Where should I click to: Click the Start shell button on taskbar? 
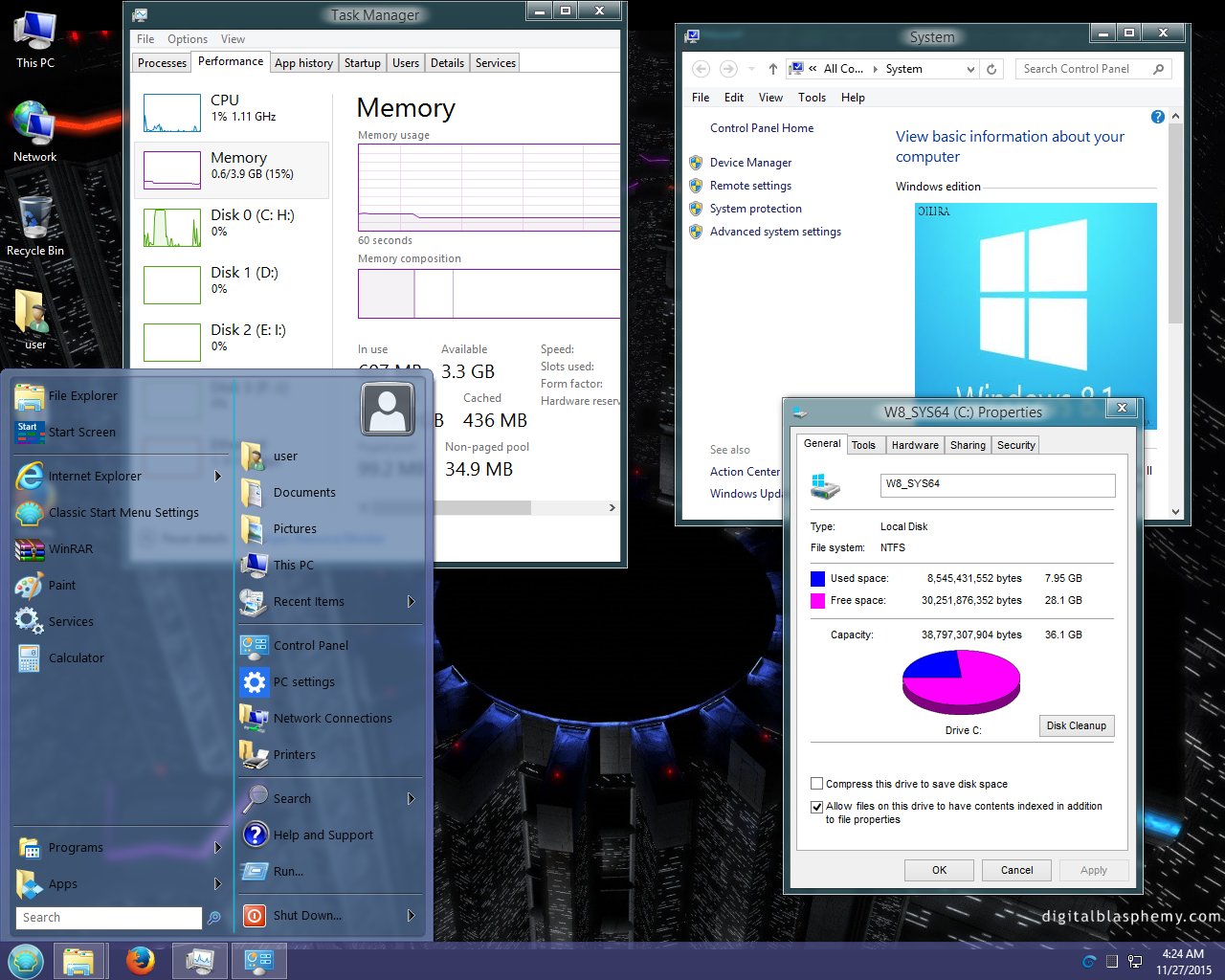click(26, 961)
